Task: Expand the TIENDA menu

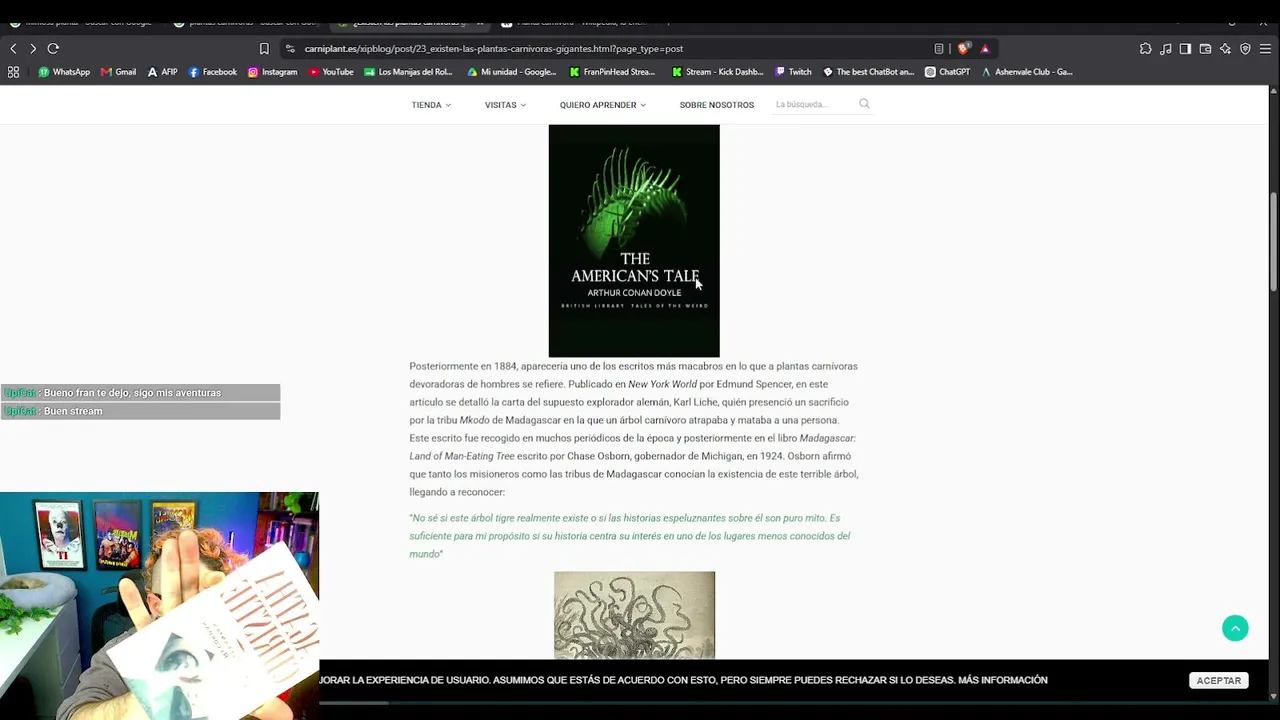Action: (431, 105)
